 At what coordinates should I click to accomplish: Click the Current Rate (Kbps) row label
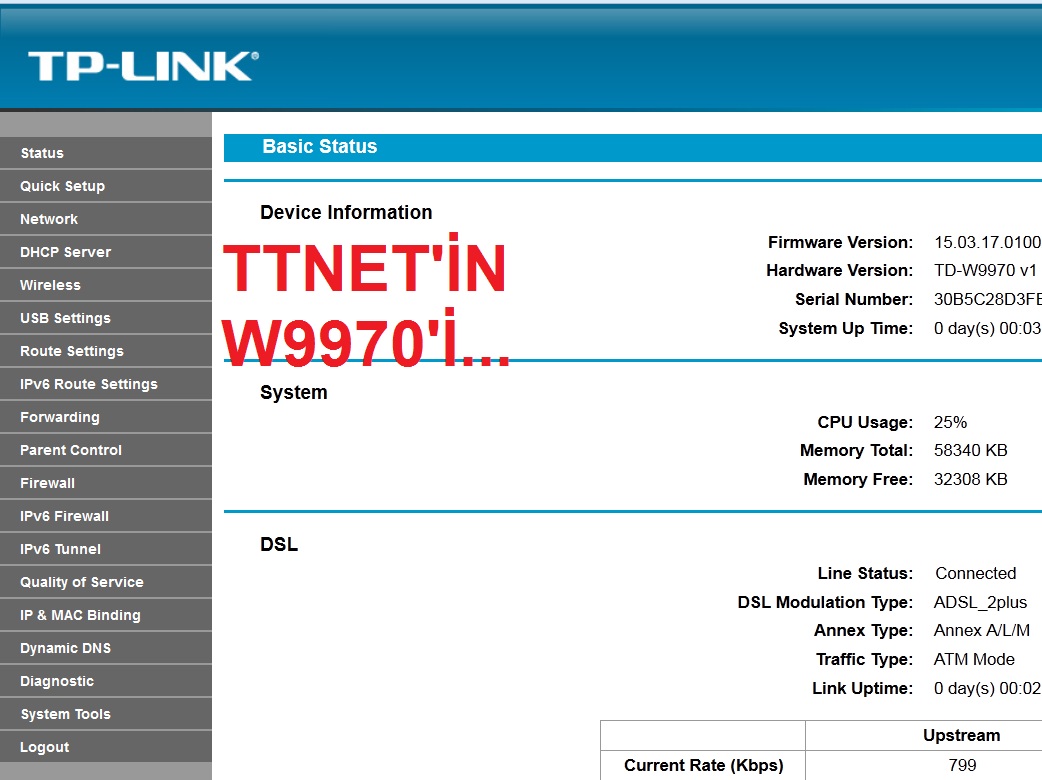(704, 765)
